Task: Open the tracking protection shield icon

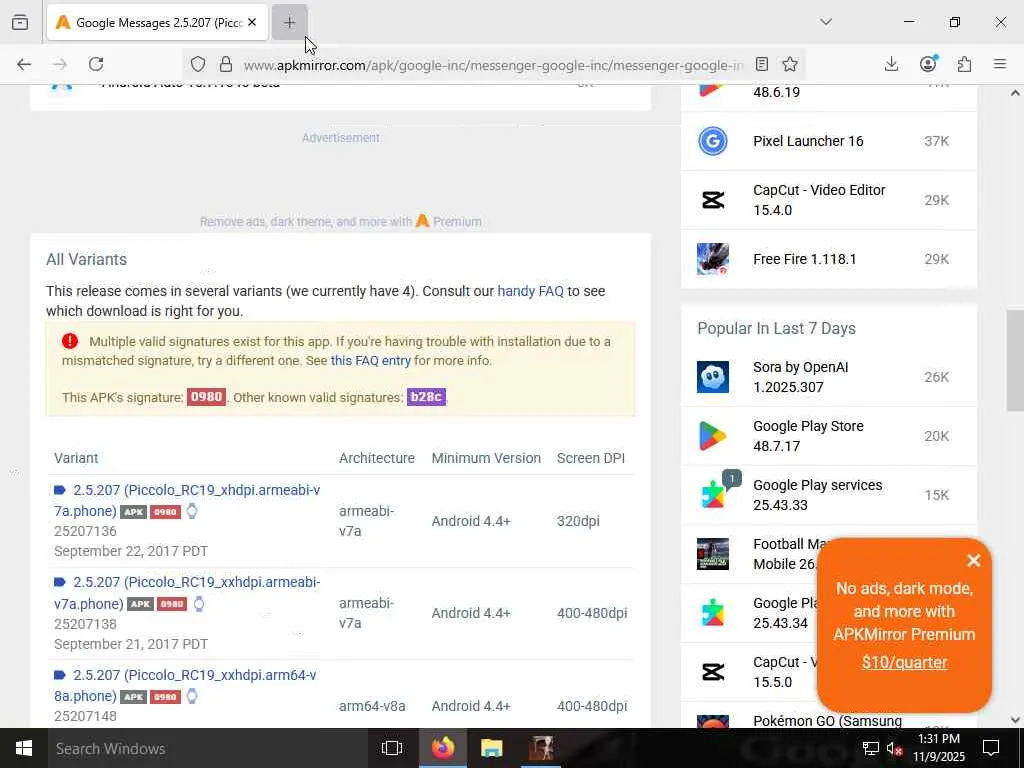Action: tap(198, 64)
